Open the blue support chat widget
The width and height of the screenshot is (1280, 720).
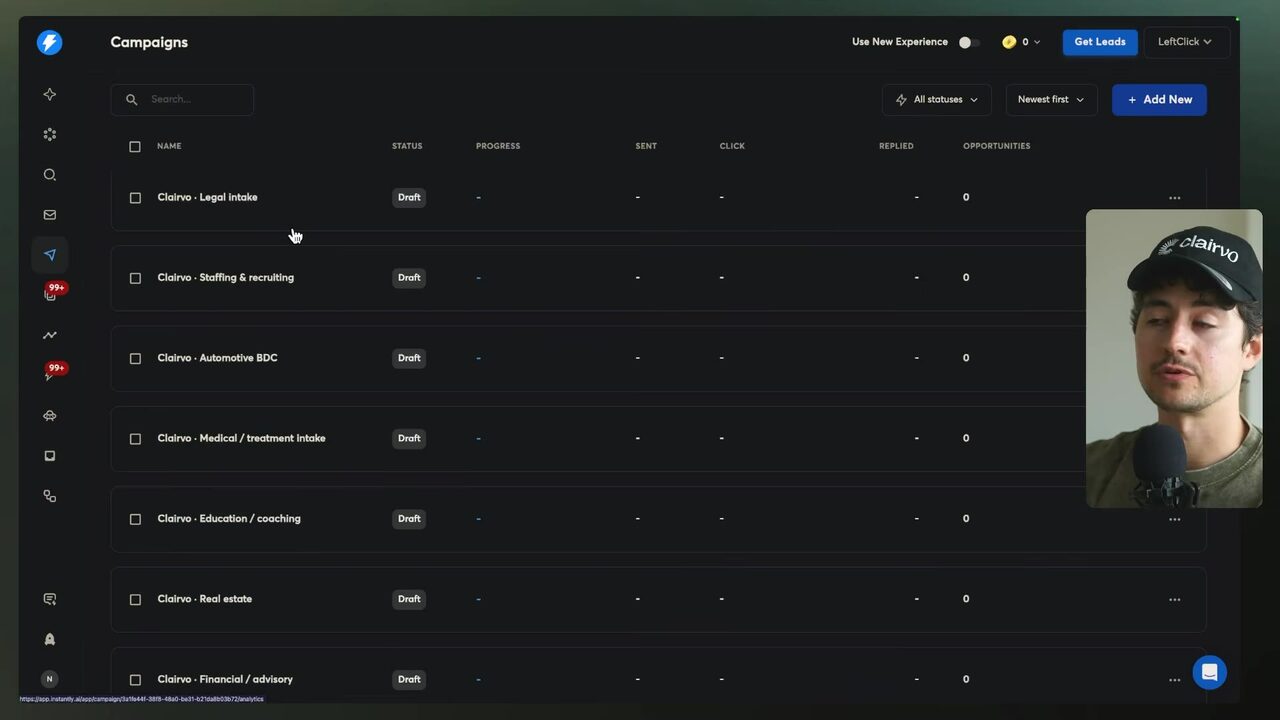[1209, 672]
